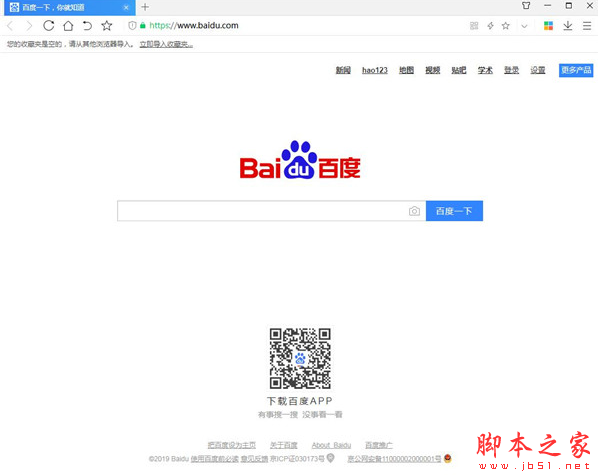598x476 pixels.
Task: Click the Baidu app QR code
Action: coord(300,359)
